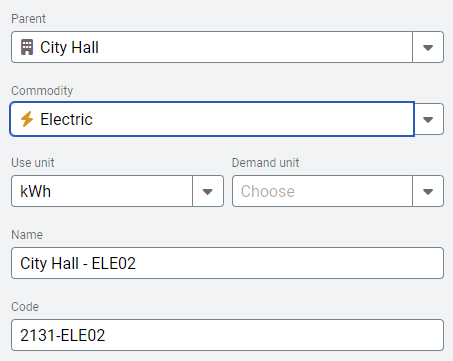
Task: Select the City Hall parent value text
Action: (69, 47)
